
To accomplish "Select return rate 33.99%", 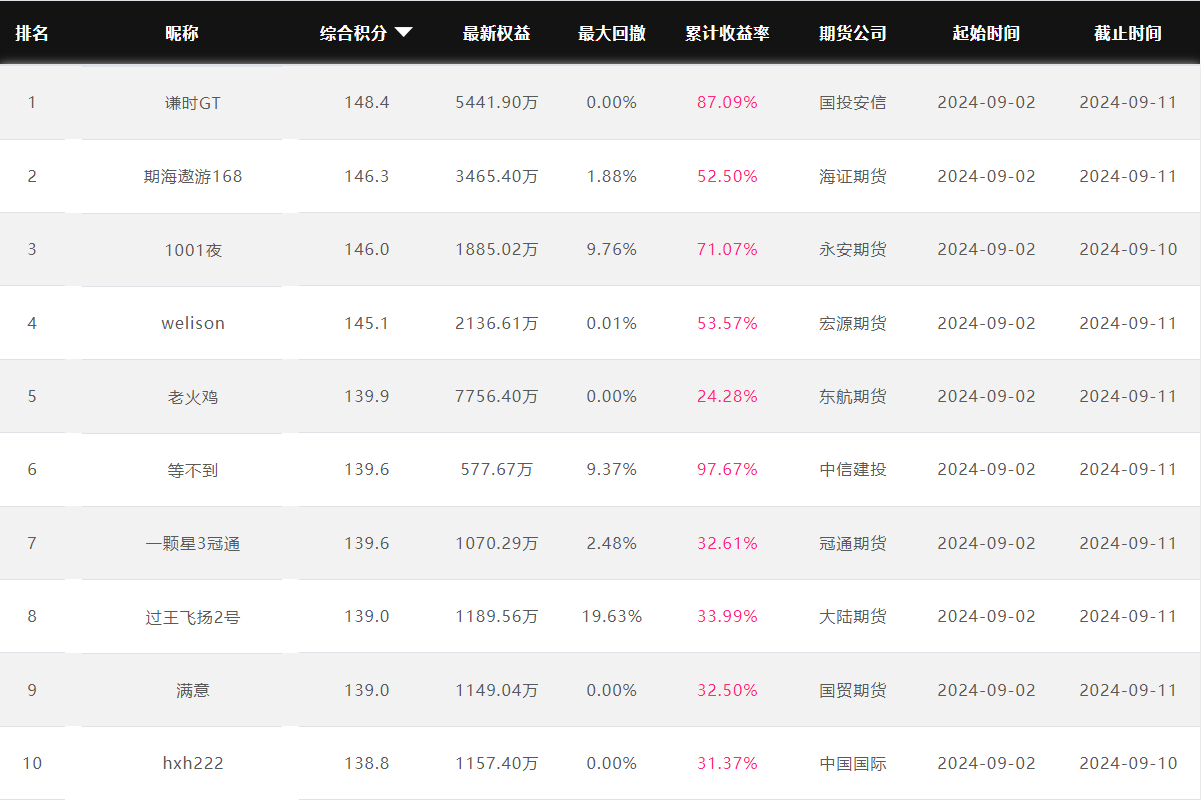I will pos(727,616).
